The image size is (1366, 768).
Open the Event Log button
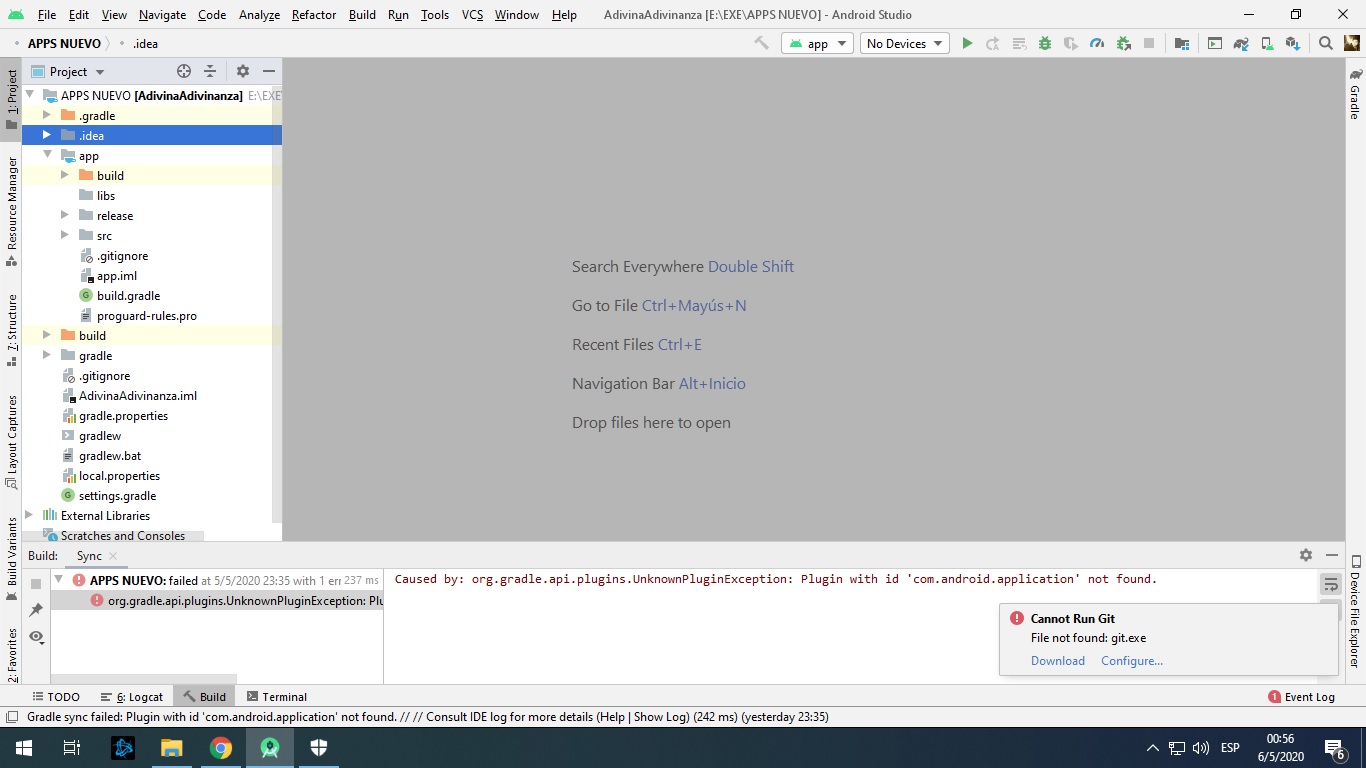1301,696
